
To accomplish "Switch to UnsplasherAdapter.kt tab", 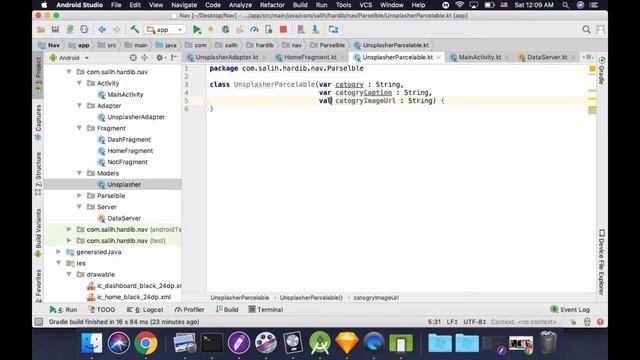I will (227, 57).
